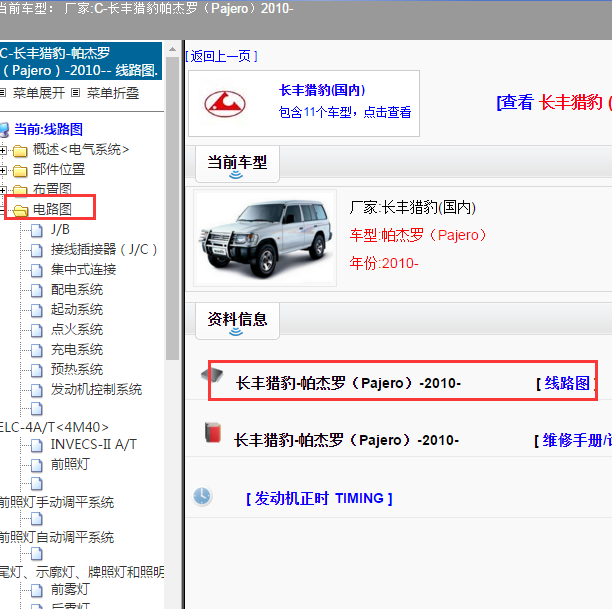
Task: Click the Pajero SUV vehicle thumbnail
Action: point(265,238)
